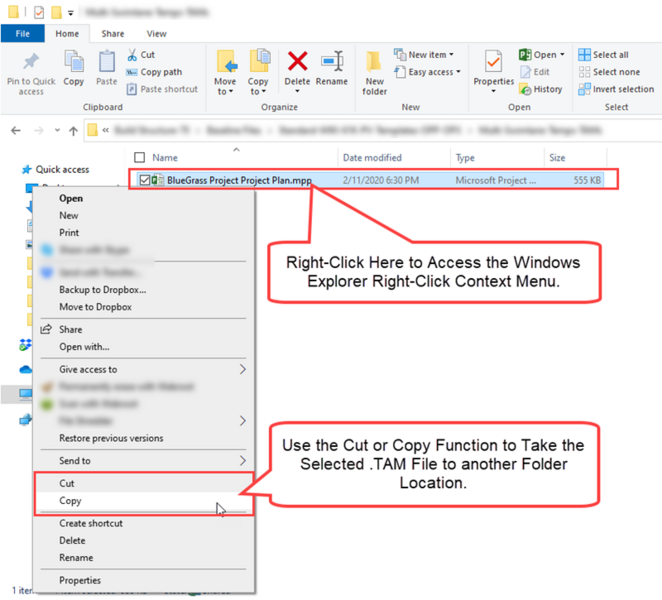Expand the Open button dropdown arrow

[562, 55]
